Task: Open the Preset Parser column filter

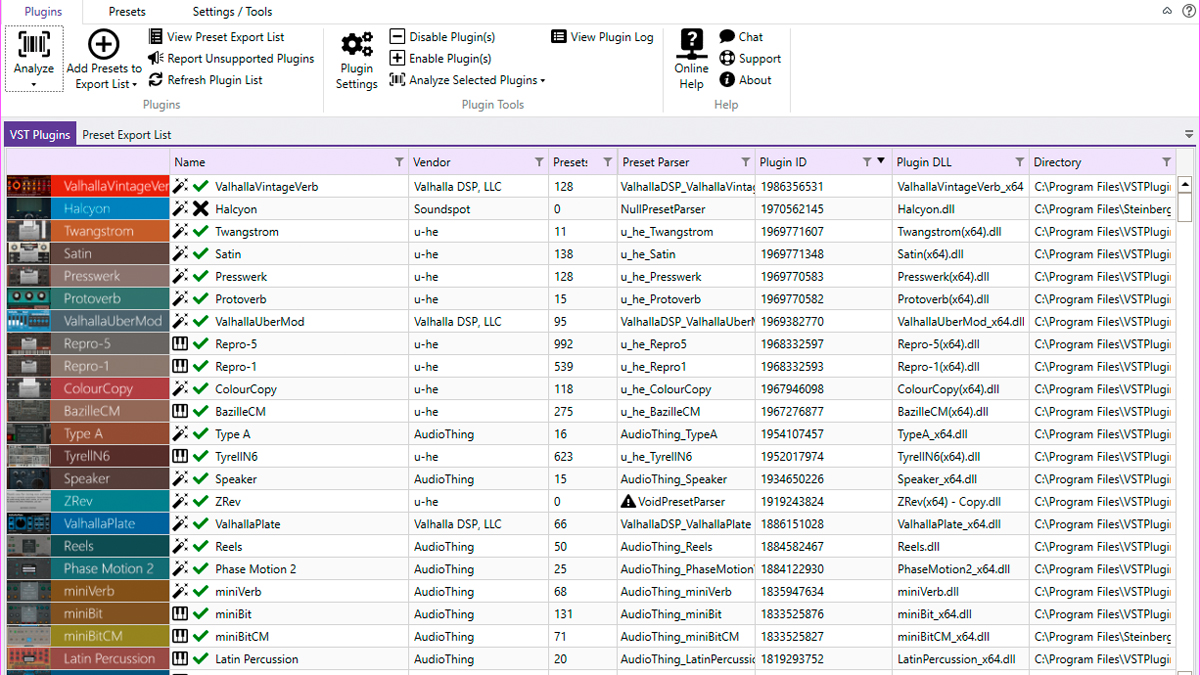Action: point(745,162)
